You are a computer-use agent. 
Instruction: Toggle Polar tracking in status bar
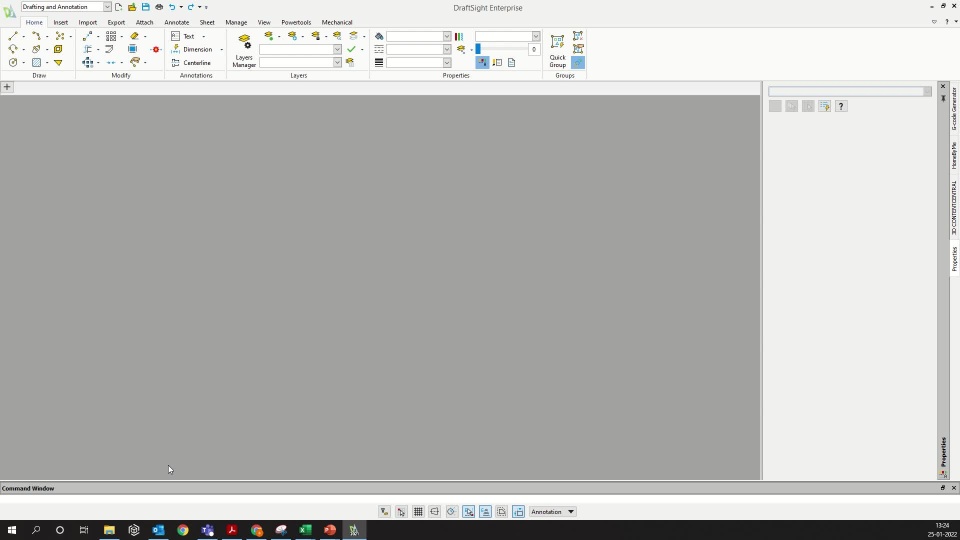[x=451, y=511]
